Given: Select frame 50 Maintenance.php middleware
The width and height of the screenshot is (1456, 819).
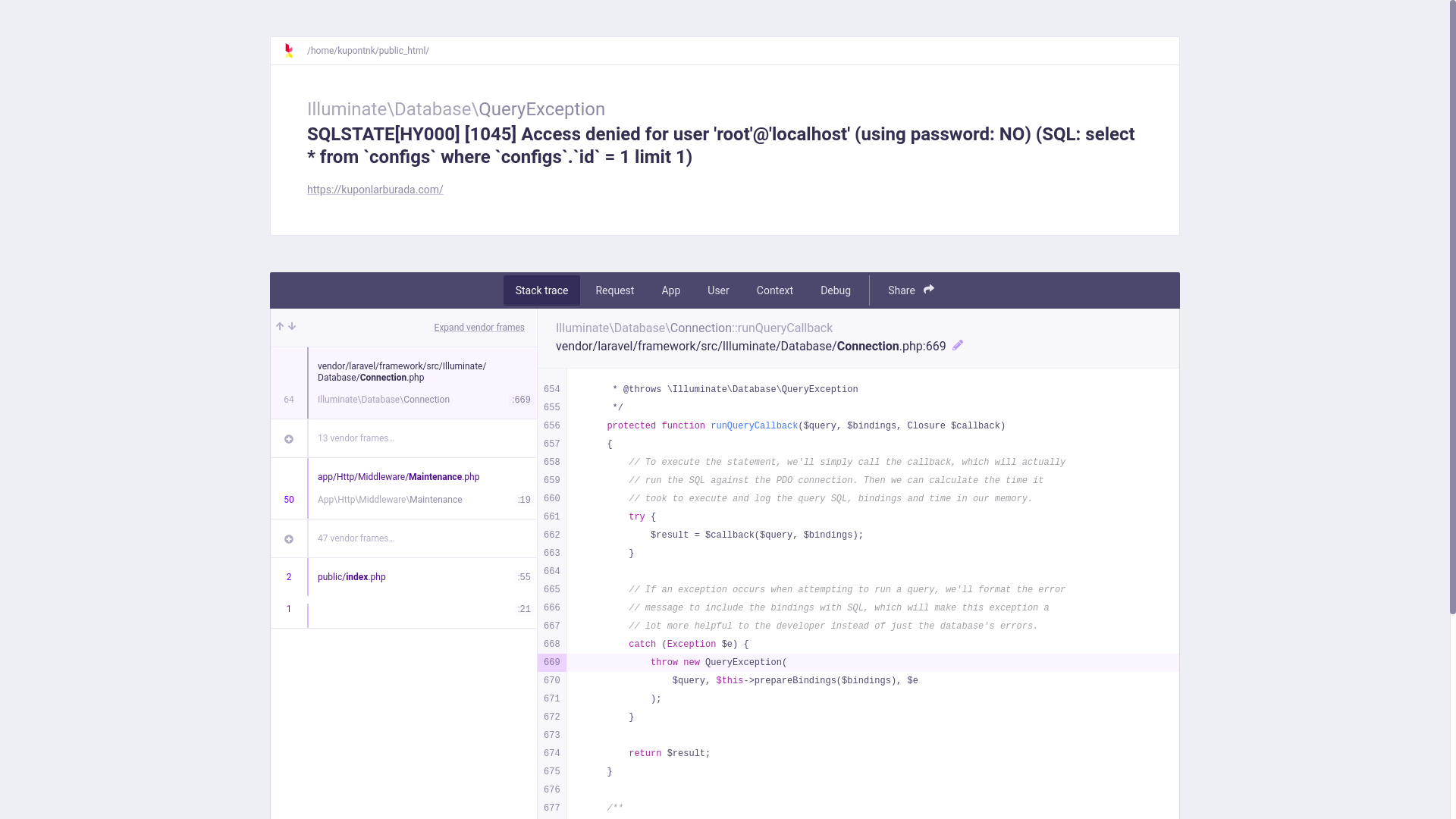Looking at the screenshot, I should click(403, 488).
